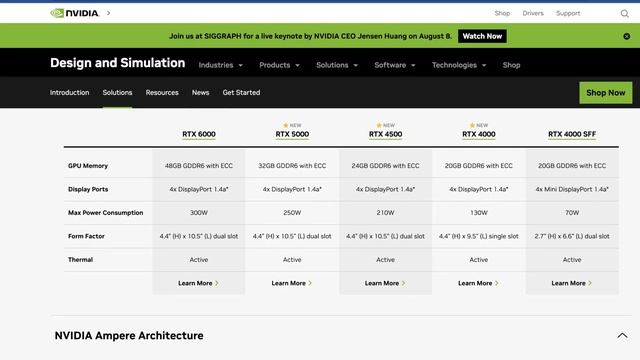Expand the Technologies dropdown menu

click(x=459, y=65)
